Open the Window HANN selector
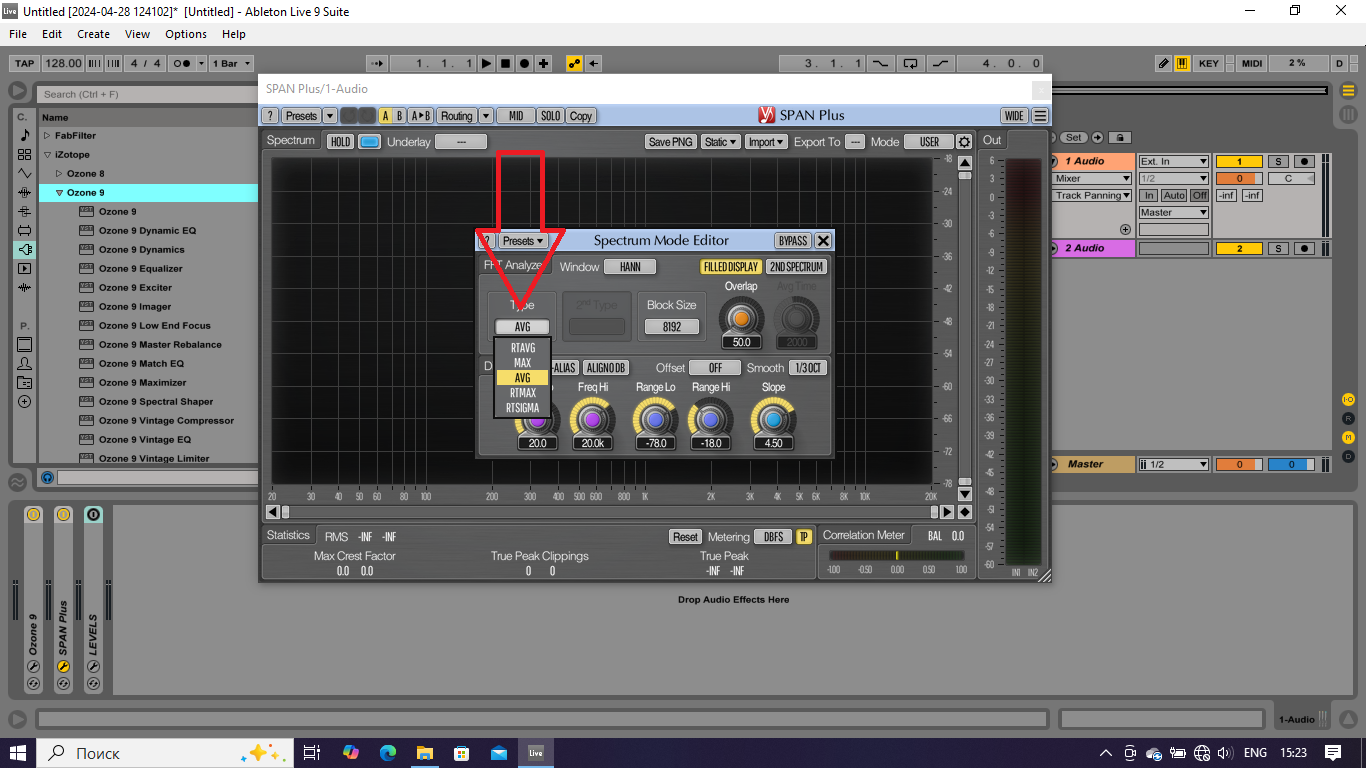 click(630, 267)
